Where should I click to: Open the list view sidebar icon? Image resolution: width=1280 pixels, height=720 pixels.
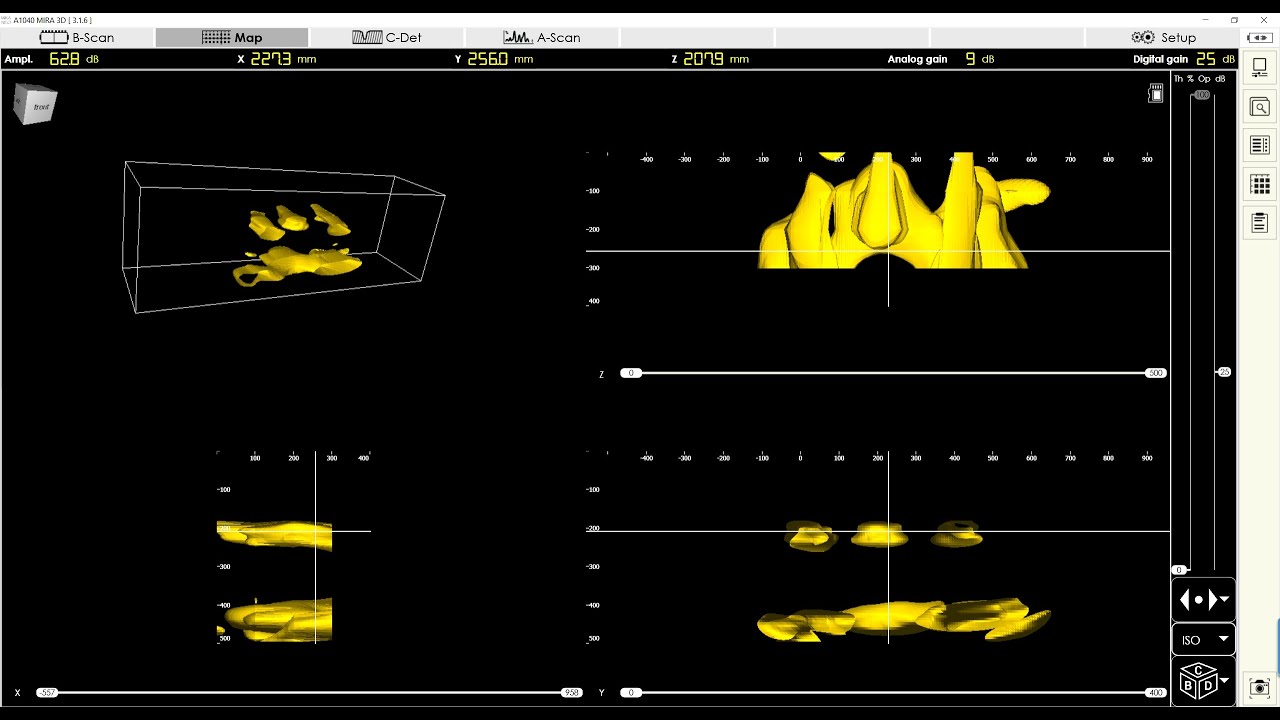[1260, 146]
